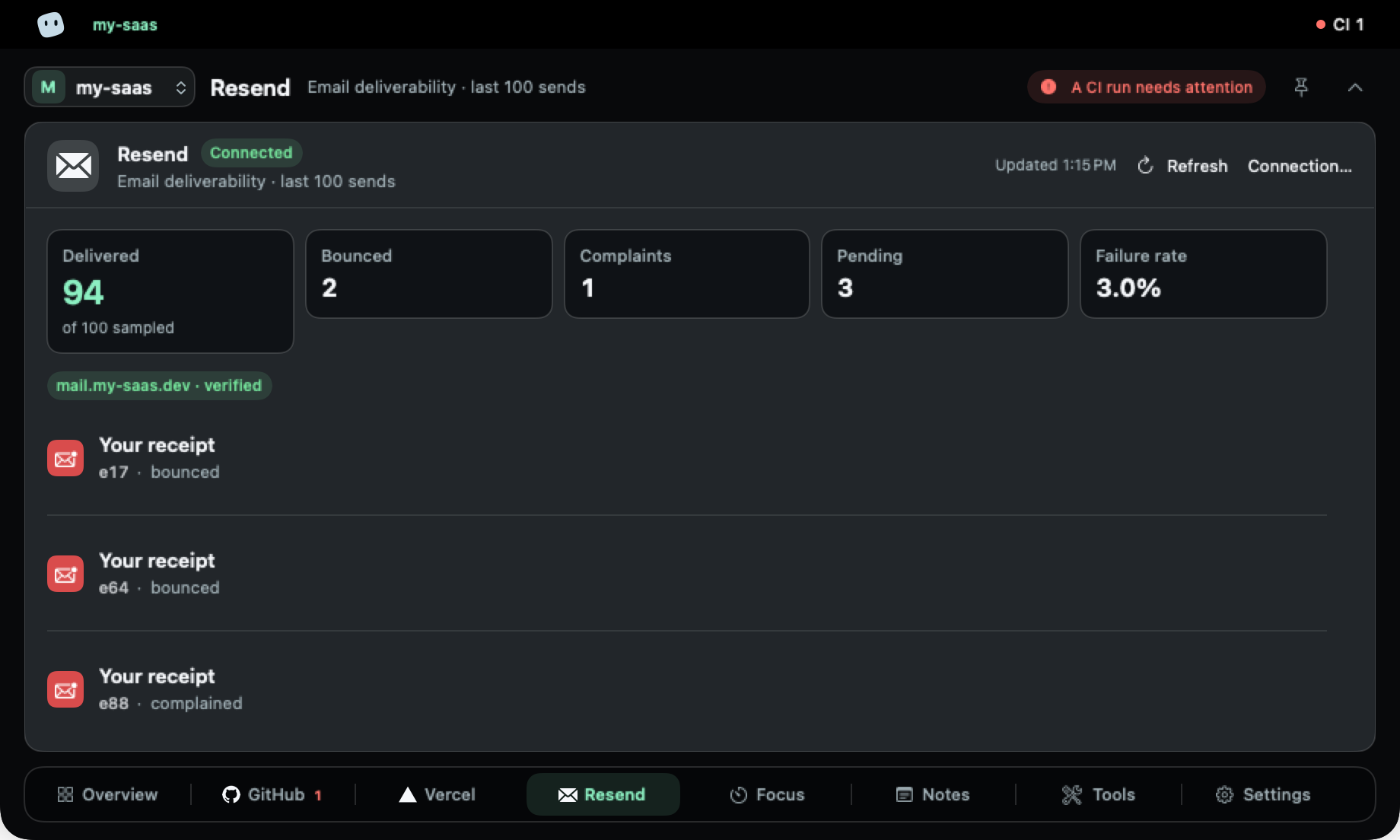Select the Delivered 94 stat card

pos(170,291)
